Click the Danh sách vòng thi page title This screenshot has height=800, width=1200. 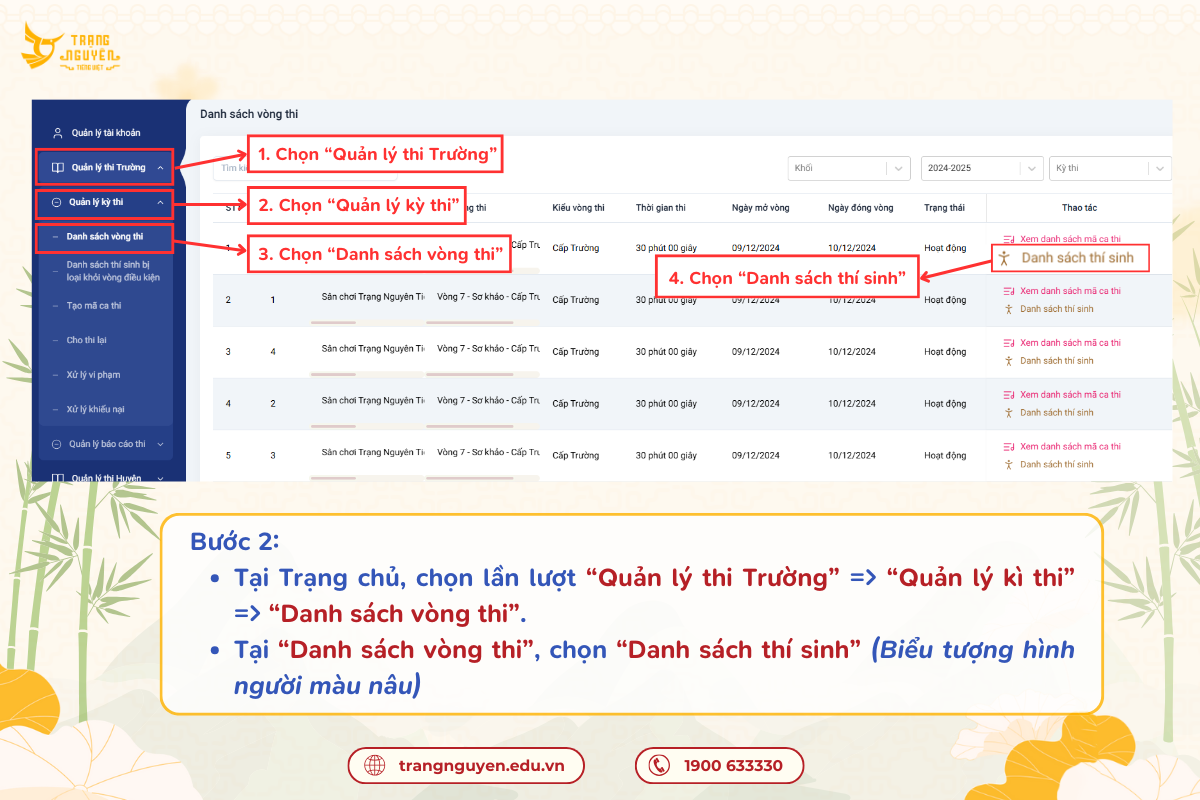(249, 115)
